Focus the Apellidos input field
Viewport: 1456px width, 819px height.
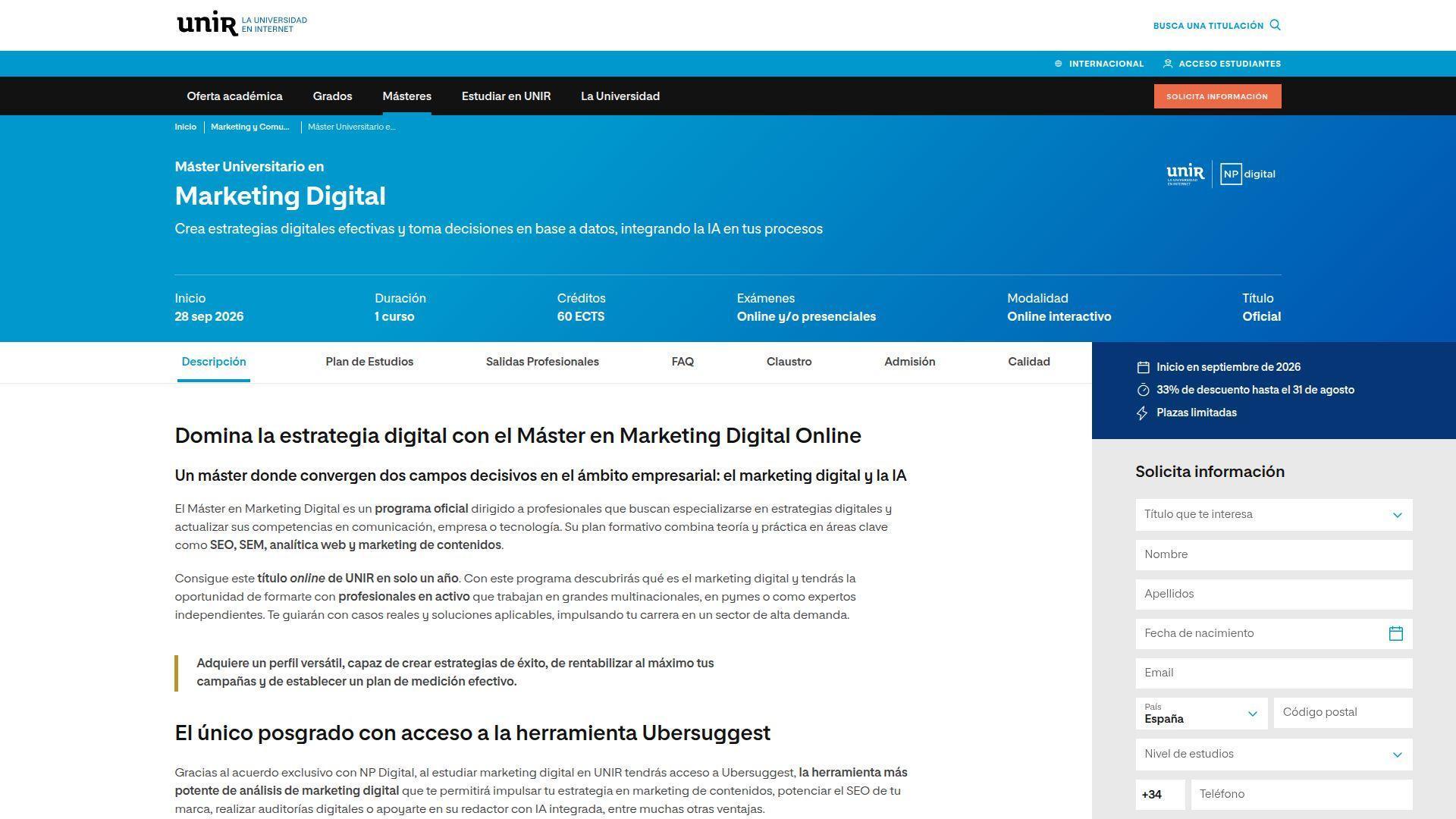point(1274,594)
